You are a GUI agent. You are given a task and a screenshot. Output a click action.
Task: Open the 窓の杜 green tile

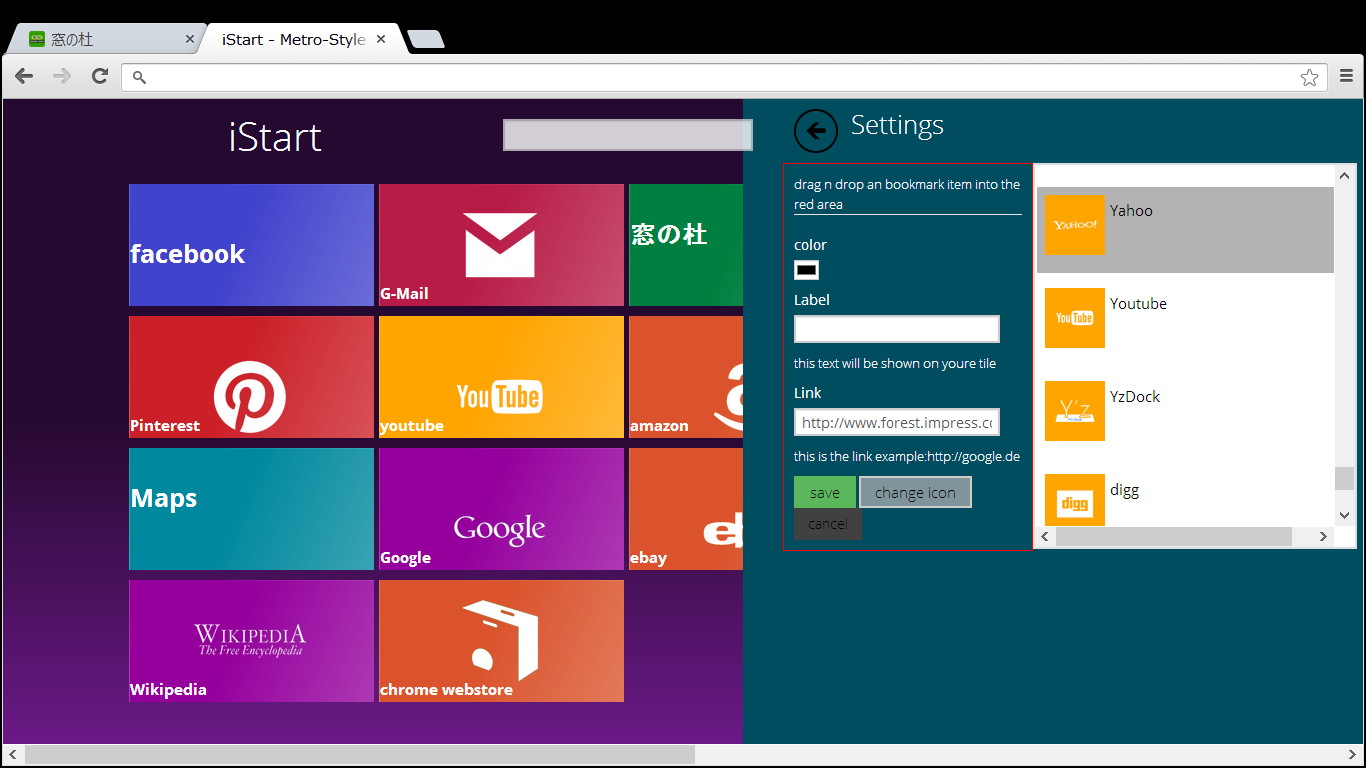point(686,245)
